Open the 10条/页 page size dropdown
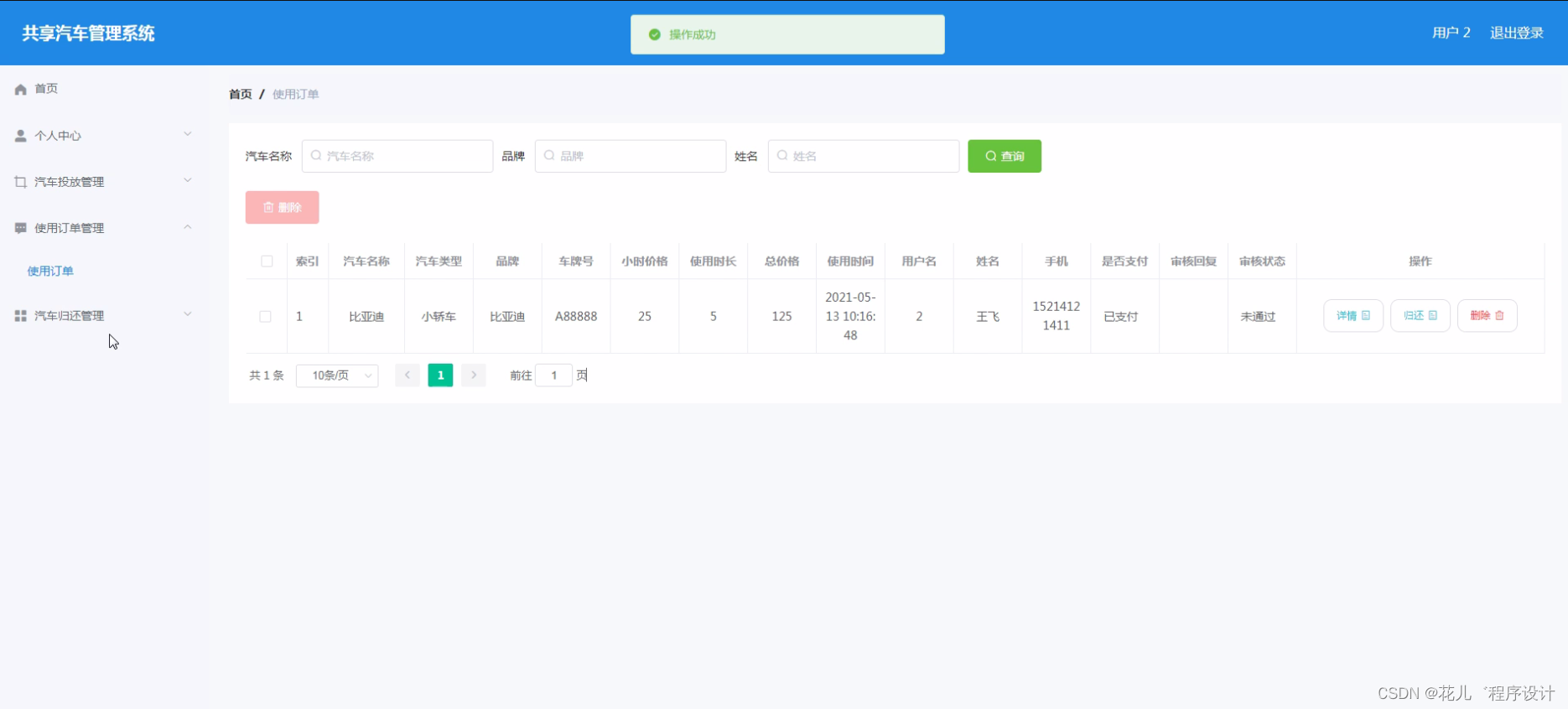Image resolution: width=1568 pixels, height=709 pixels. 337,375
